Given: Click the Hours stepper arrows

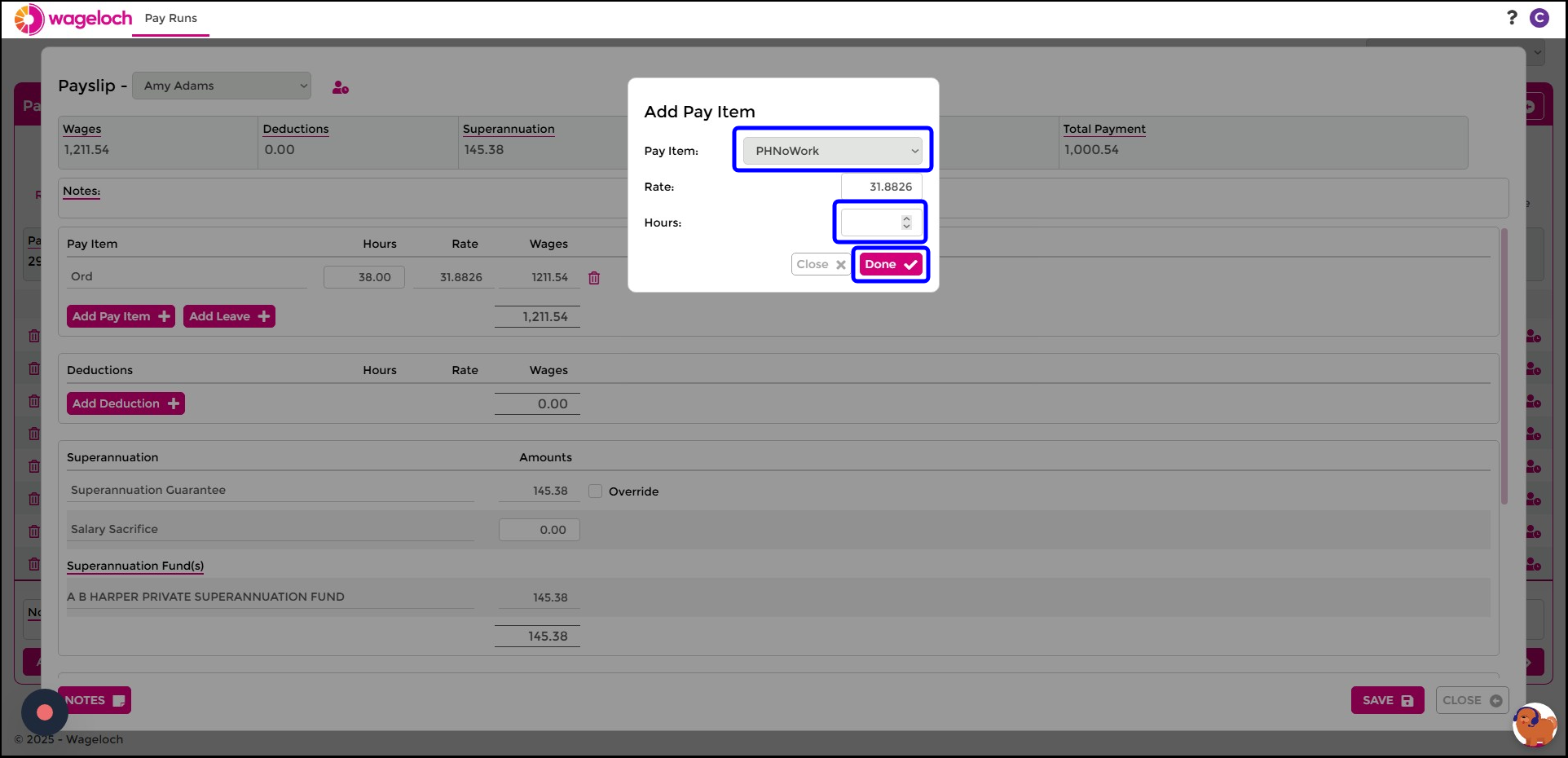Looking at the screenshot, I should click(906, 223).
